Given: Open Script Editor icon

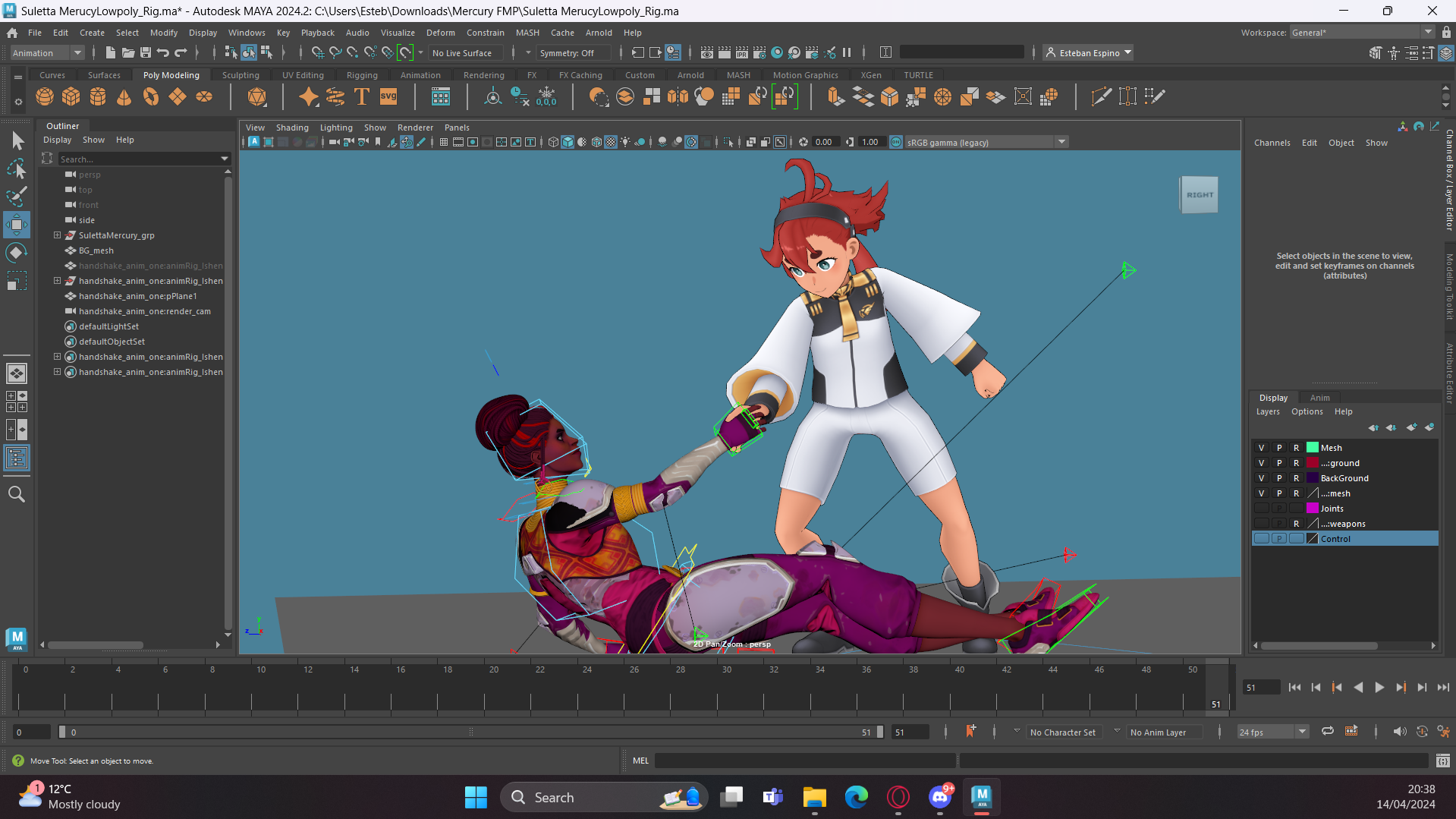Looking at the screenshot, I should pos(1443,761).
